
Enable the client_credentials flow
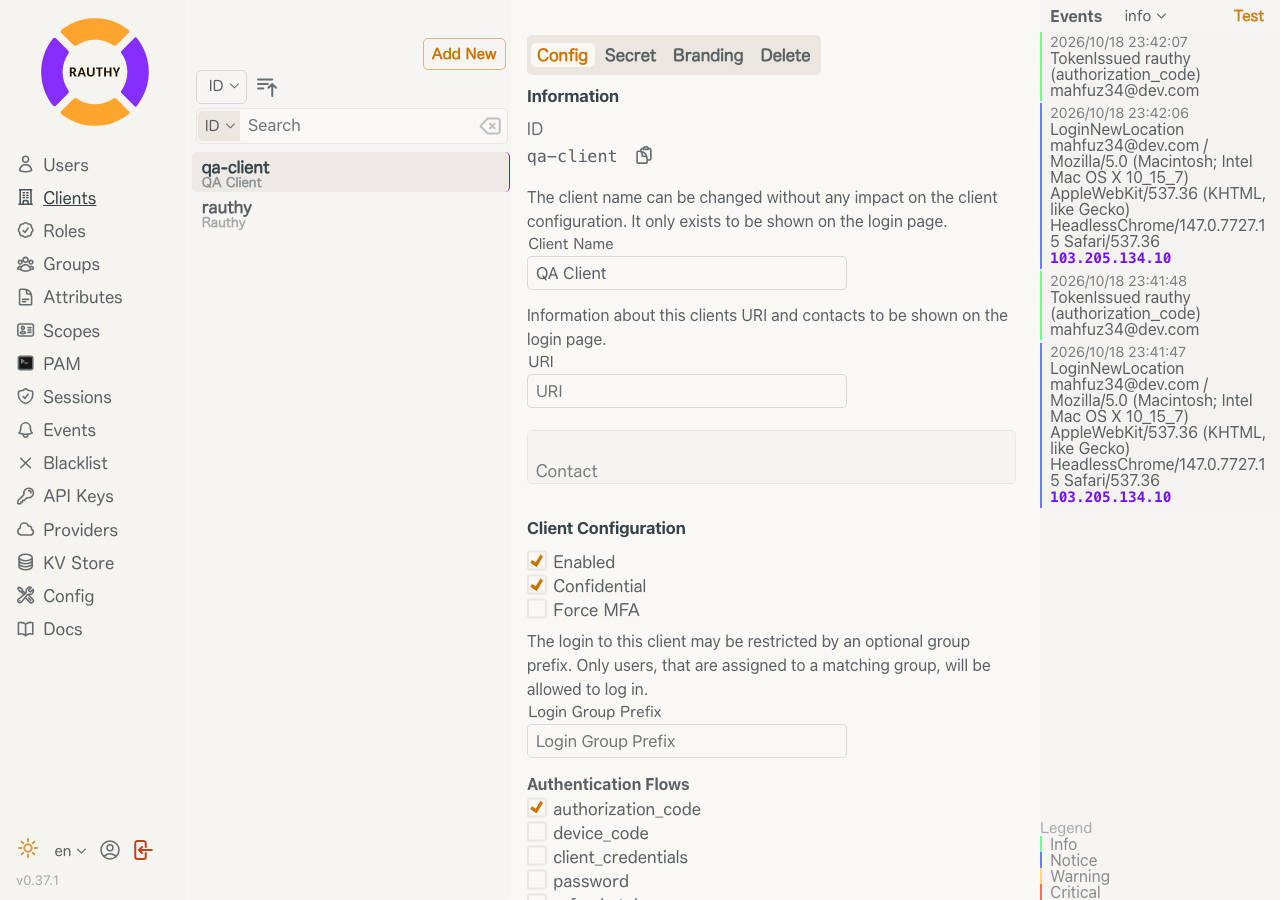(537, 856)
